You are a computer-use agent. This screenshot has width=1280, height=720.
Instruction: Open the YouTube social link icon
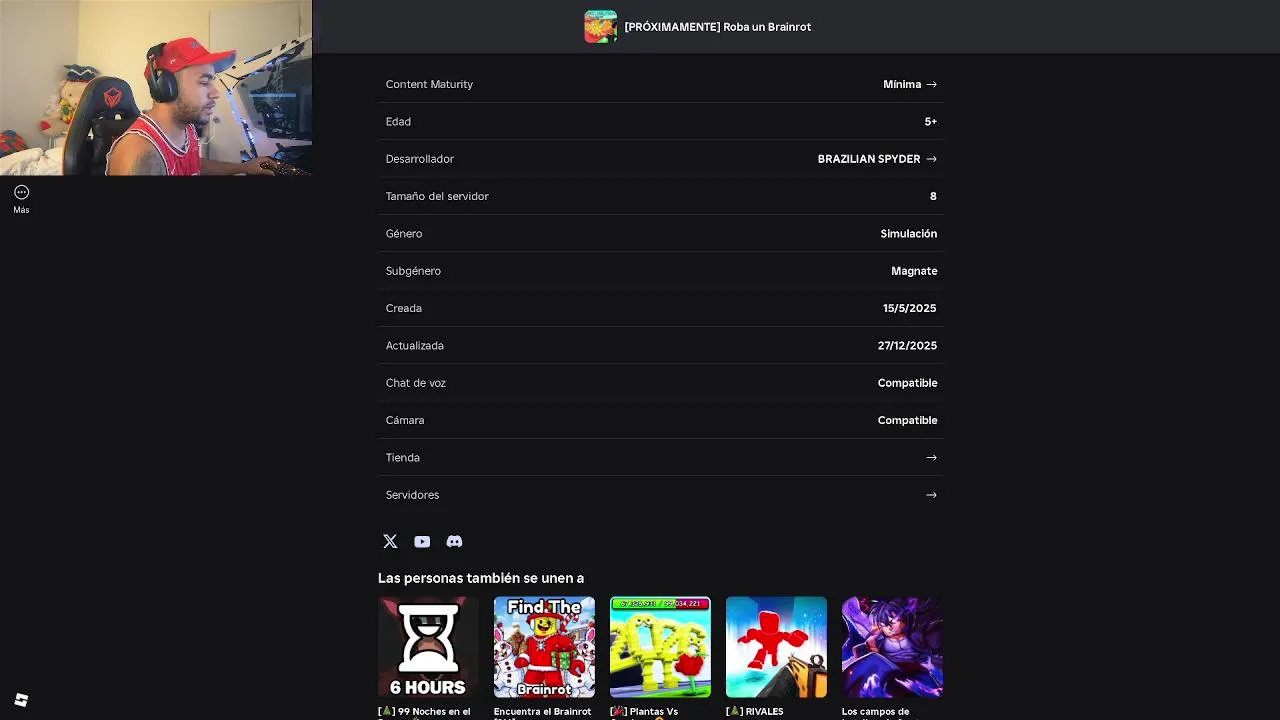click(x=422, y=541)
